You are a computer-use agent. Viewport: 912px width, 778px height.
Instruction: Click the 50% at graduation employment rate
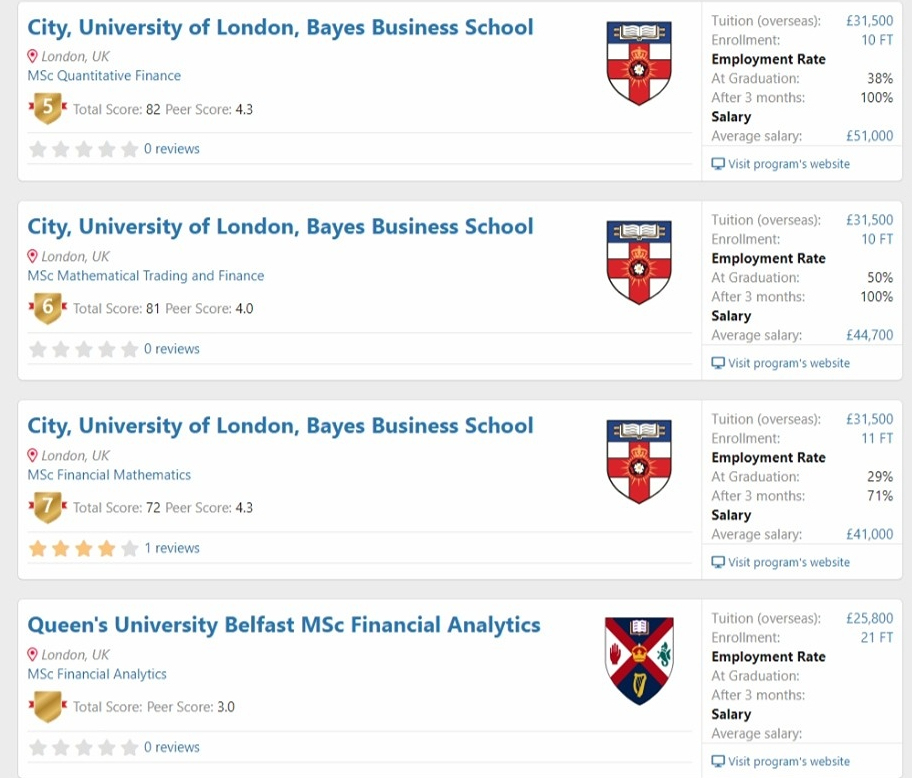(x=880, y=277)
